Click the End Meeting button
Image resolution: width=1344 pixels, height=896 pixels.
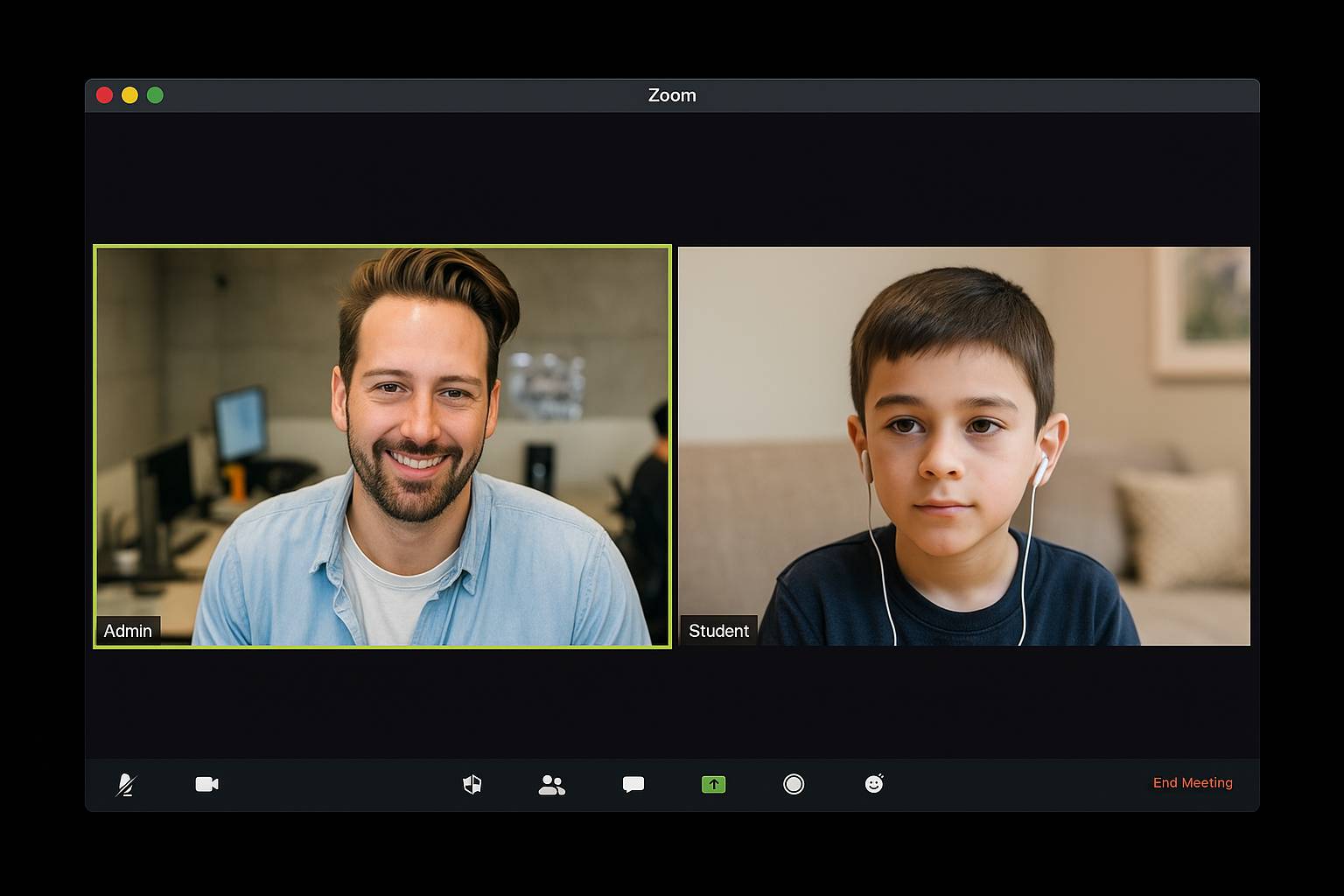coord(1193,783)
